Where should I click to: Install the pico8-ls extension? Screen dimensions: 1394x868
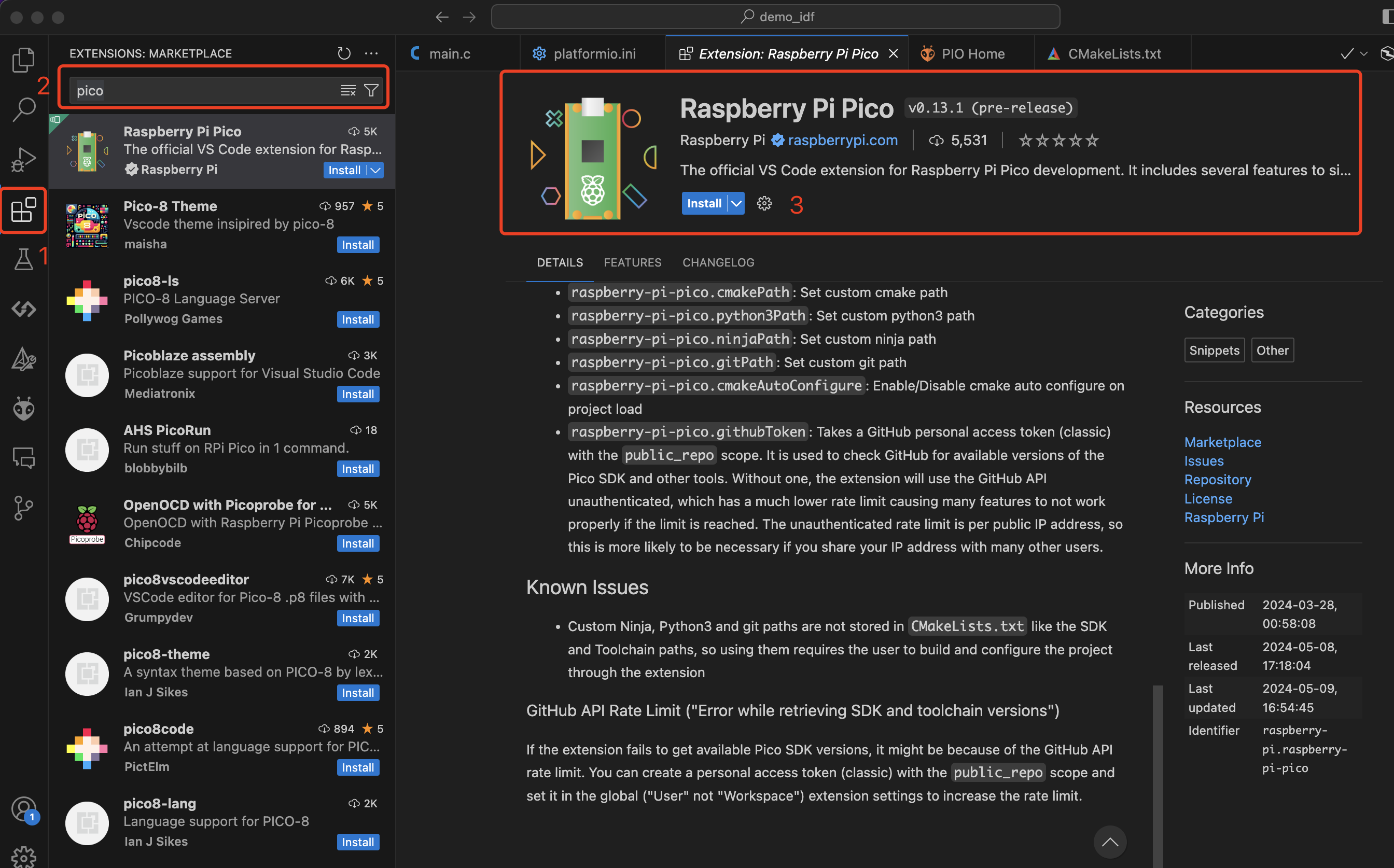pos(358,319)
